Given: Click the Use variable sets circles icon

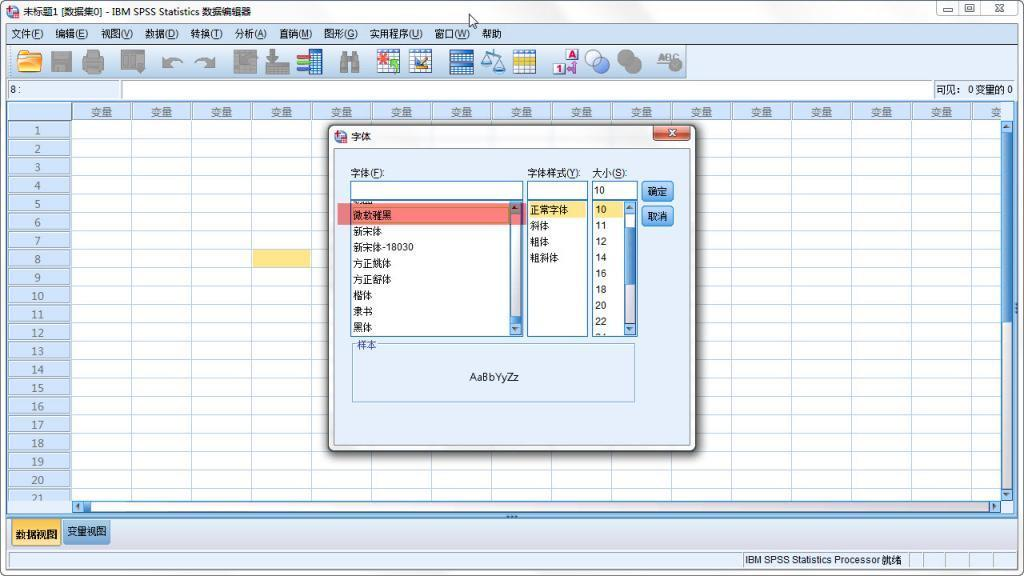Looking at the screenshot, I should (x=597, y=62).
